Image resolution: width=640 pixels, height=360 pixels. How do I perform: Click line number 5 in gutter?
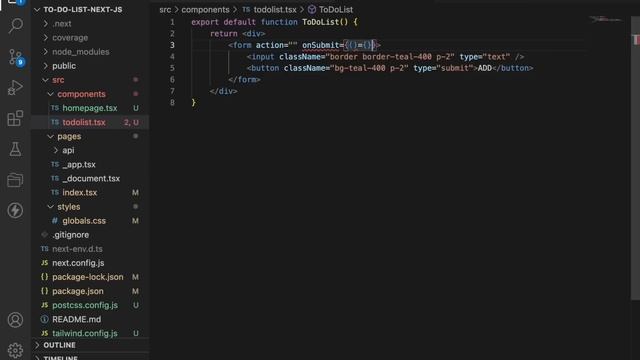click(172, 68)
